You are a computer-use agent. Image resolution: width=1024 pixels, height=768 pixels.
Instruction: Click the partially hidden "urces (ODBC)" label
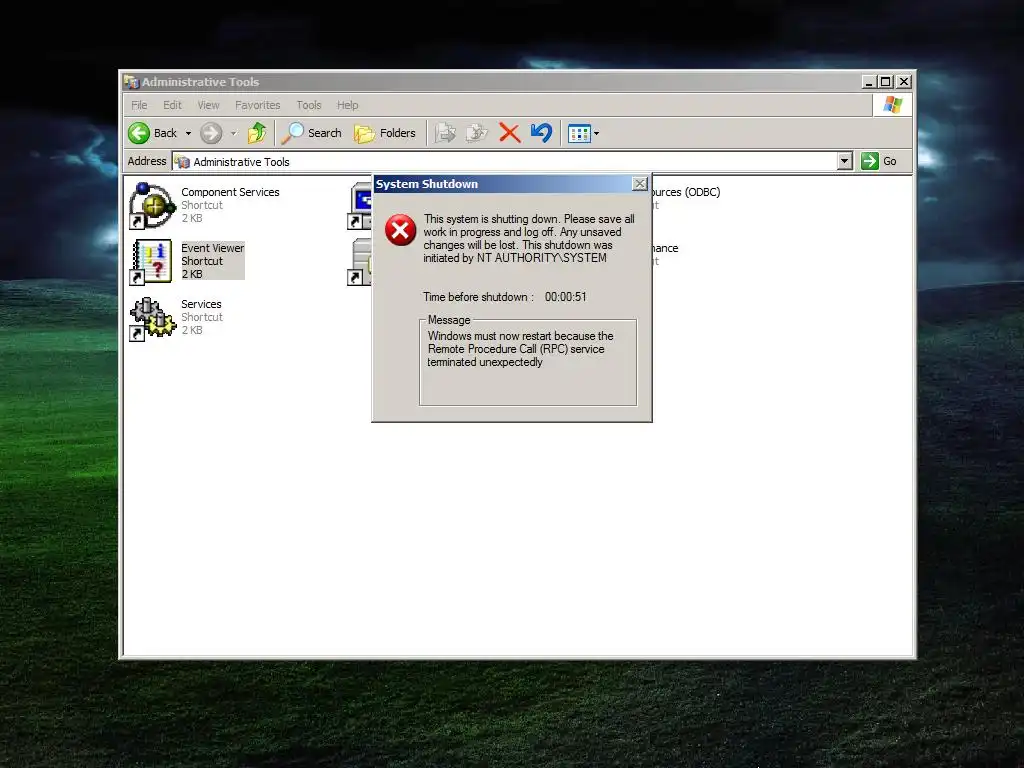[686, 192]
